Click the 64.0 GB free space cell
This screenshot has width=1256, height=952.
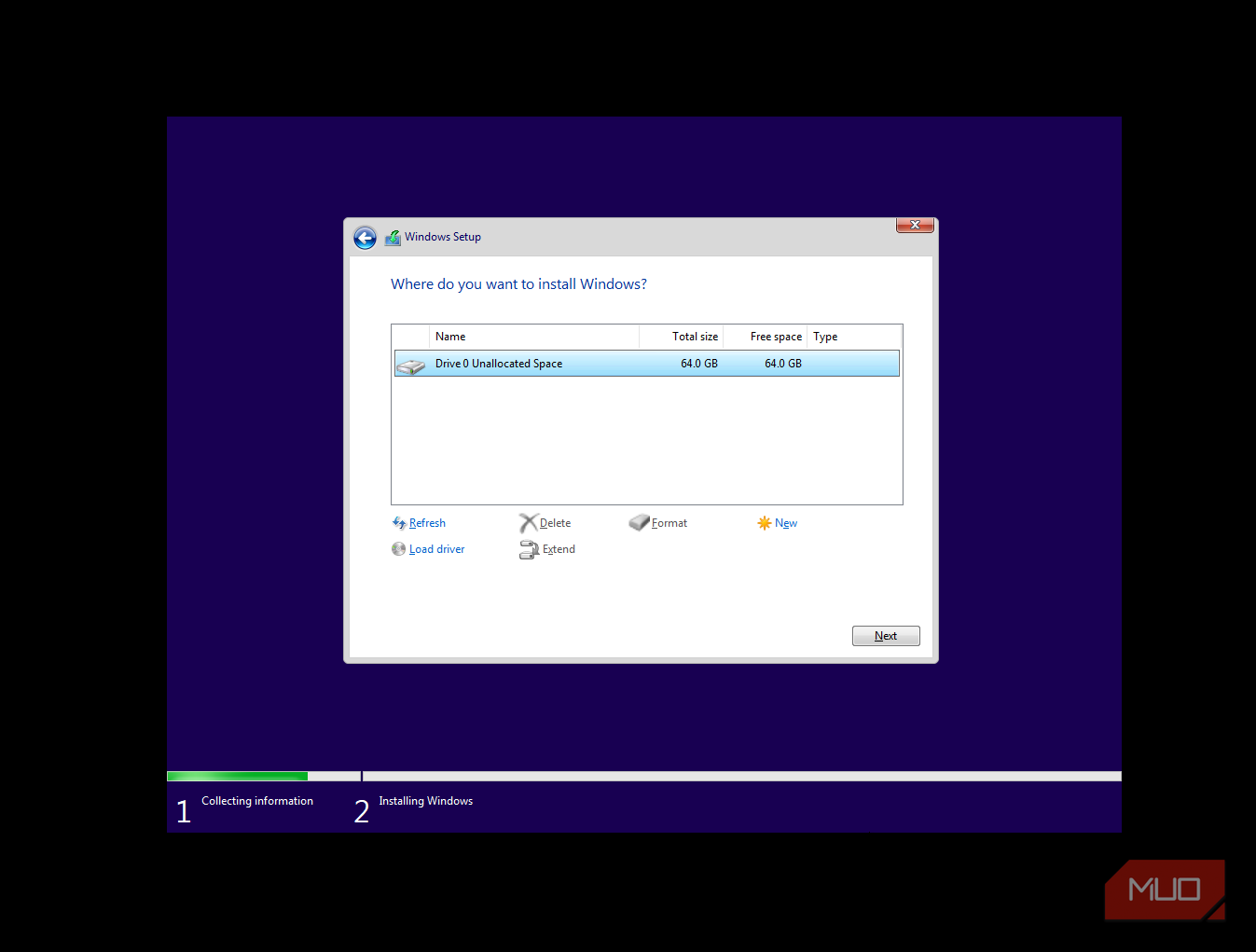[x=783, y=364]
